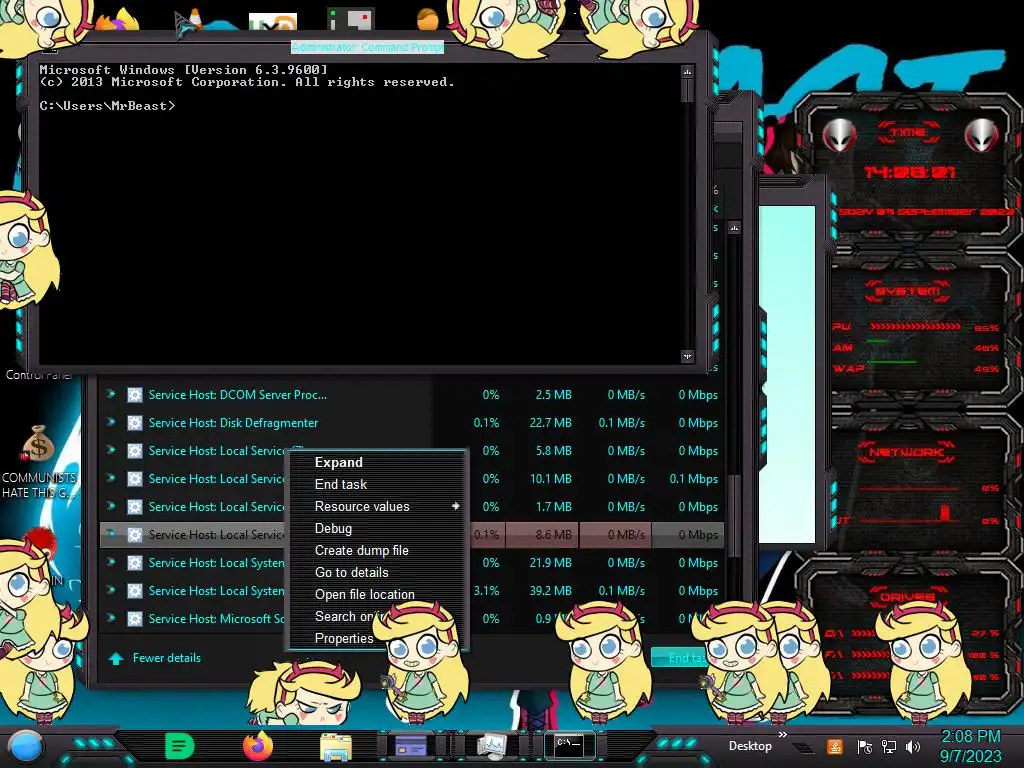The image size is (1024, 768).
Task: Expand the Service Host: Disk Defragmenter row arrow
Action: (x=110, y=422)
